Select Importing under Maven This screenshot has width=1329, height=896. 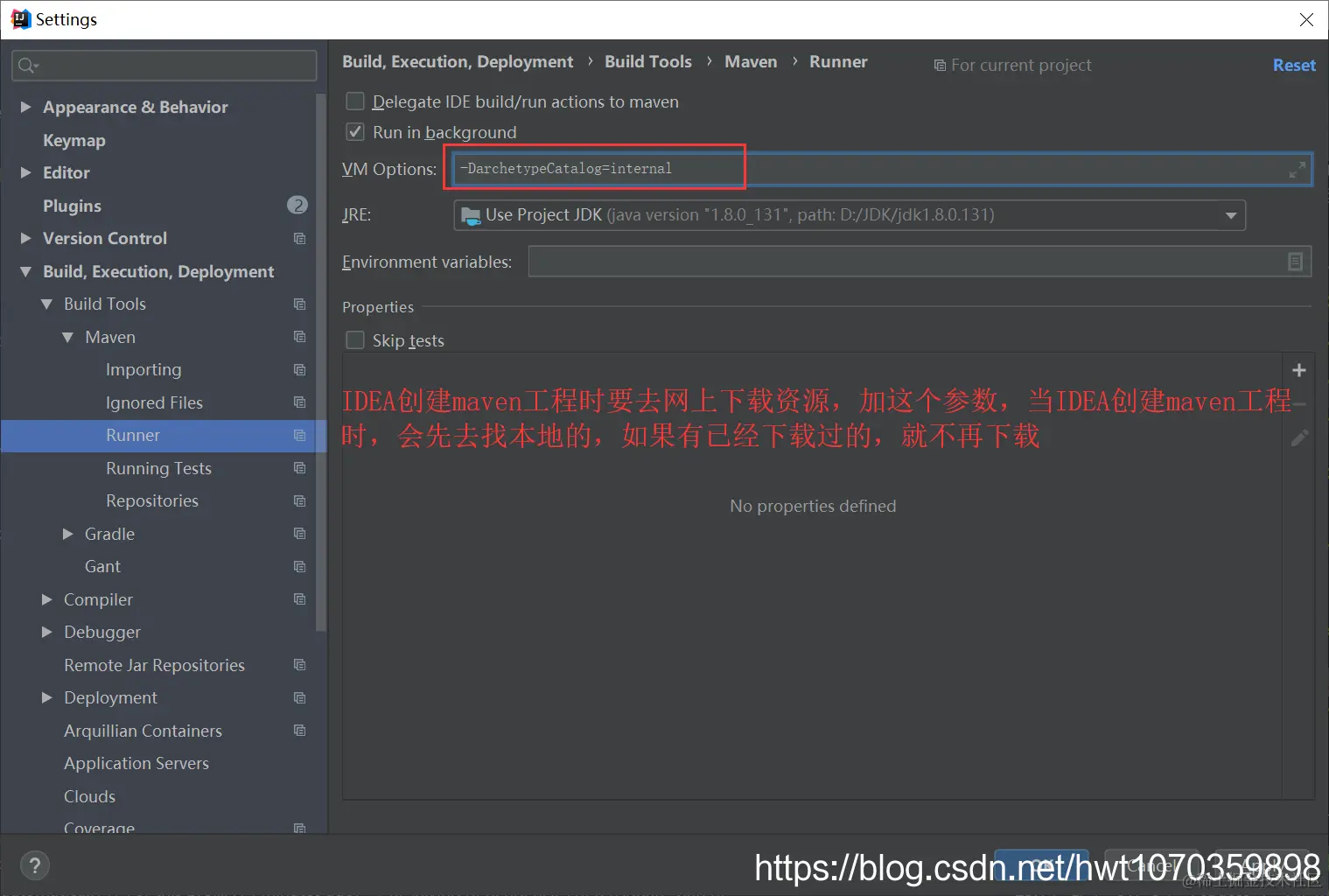143,370
